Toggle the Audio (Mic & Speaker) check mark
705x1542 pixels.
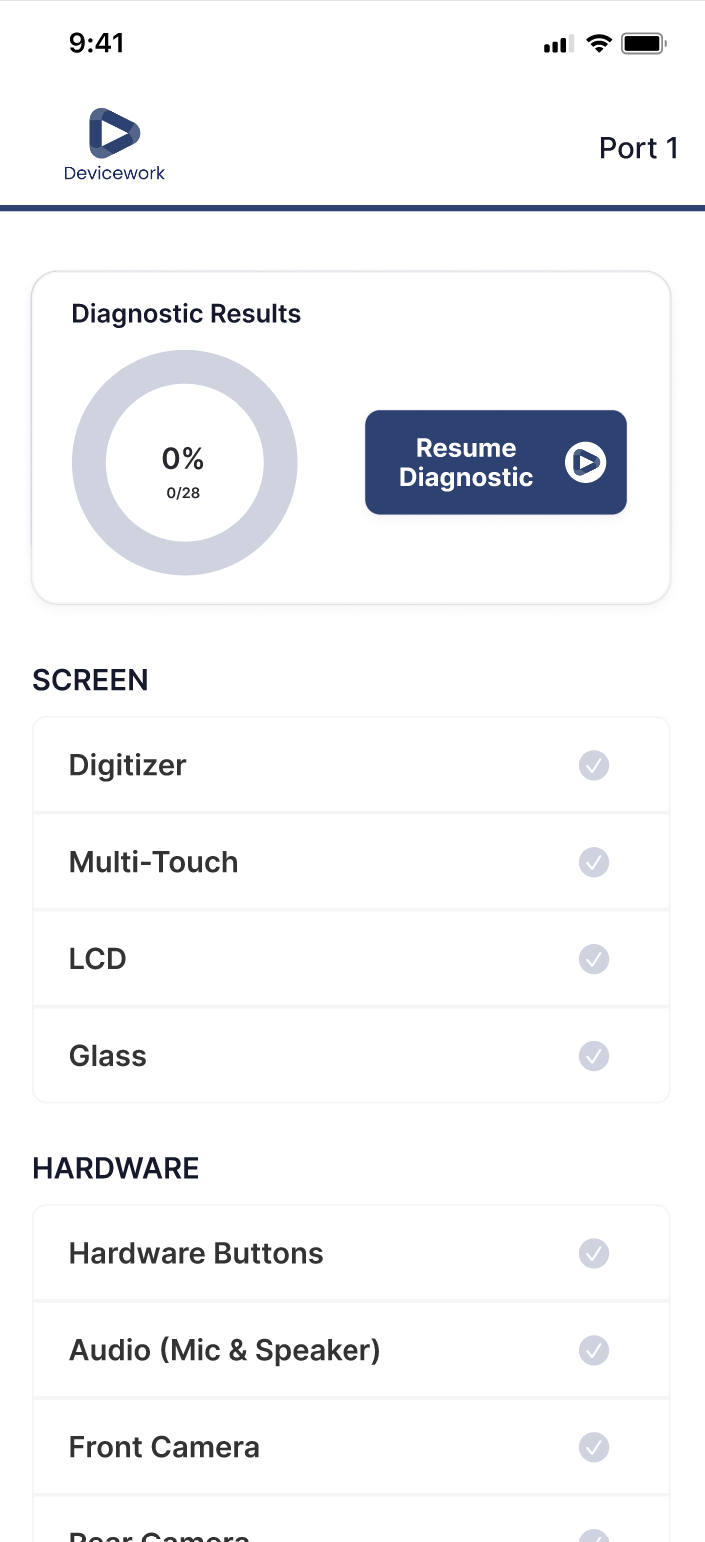(x=594, y=1350)
